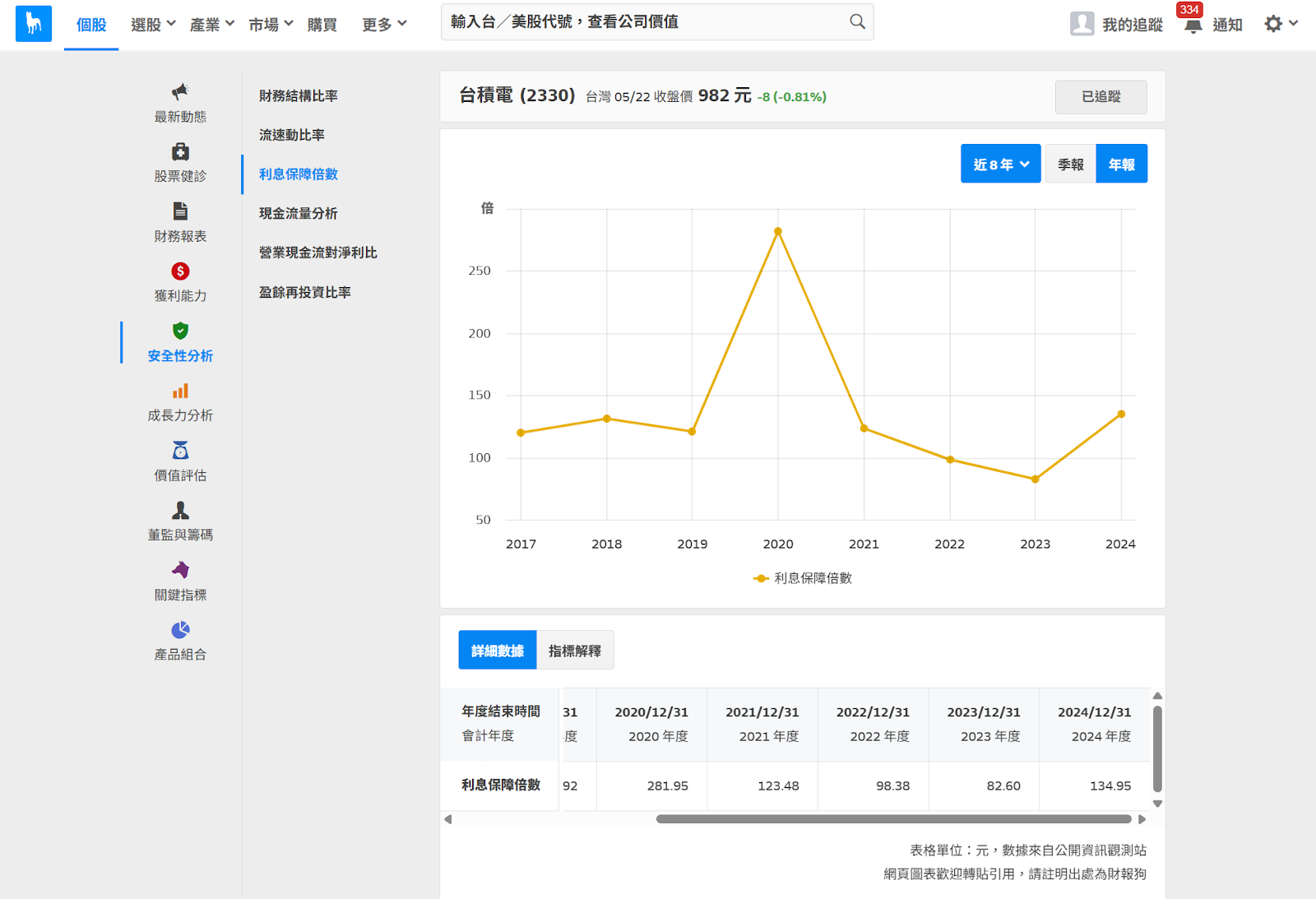Open 產品組合 pie chart icon

point(180,629)
